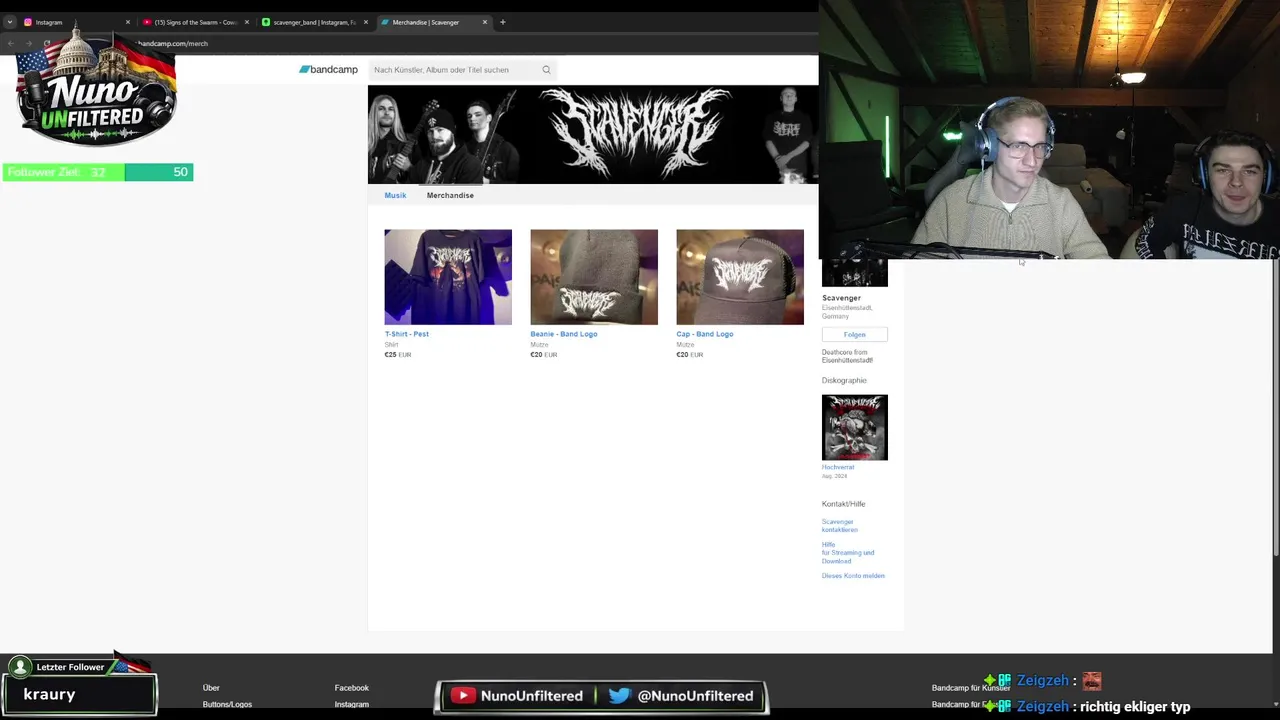
Task: Open the Instagram footer link
Action: (x=352, y=704)
